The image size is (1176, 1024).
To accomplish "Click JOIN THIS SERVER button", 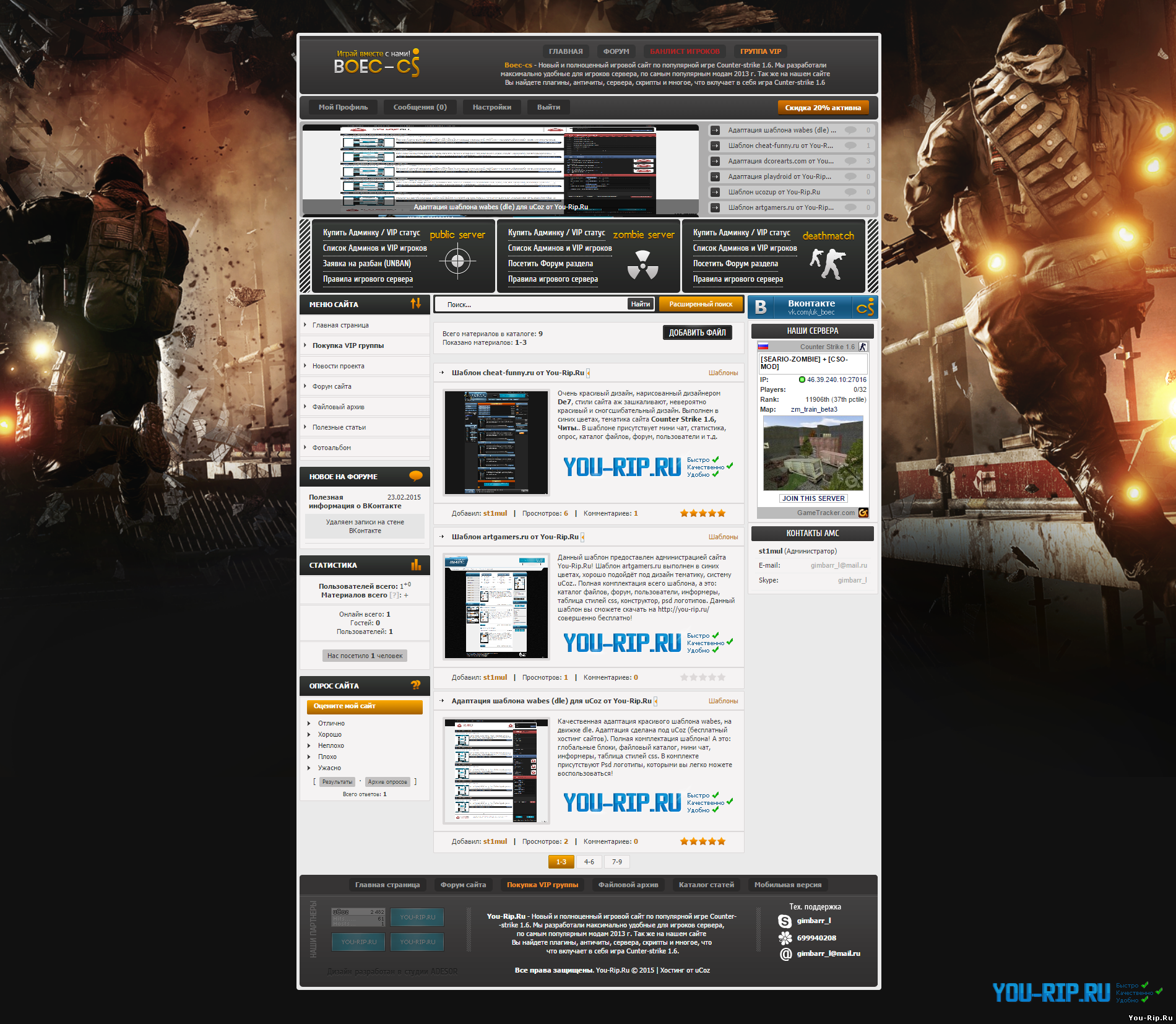I will (x=813, y=498).
